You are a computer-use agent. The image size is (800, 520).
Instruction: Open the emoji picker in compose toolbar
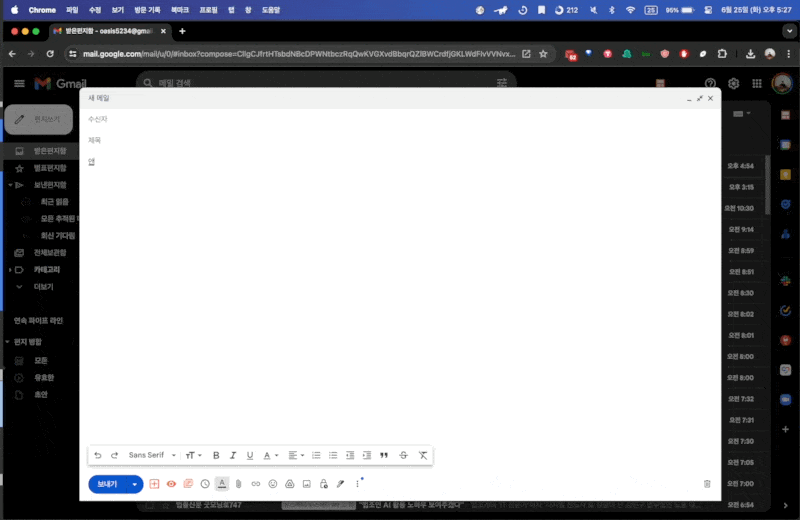click(272, 484)
